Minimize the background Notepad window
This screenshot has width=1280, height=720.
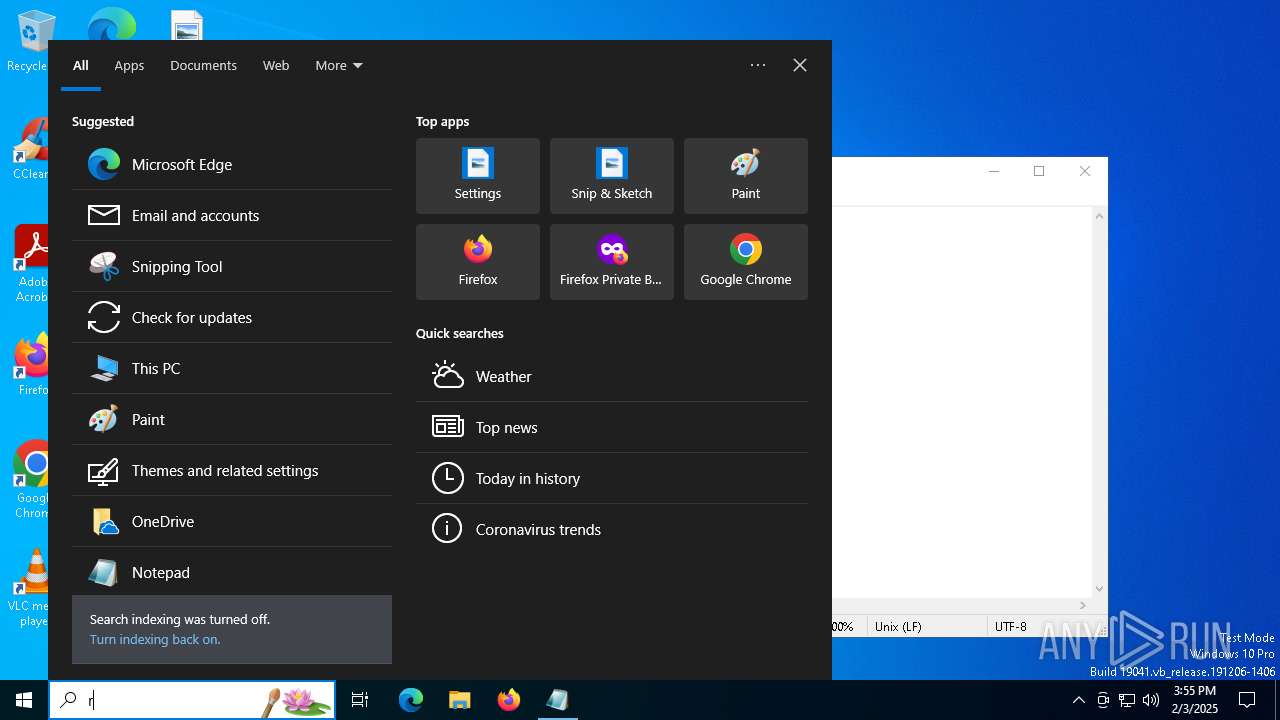pyautogui.click(x=994, y=171)
